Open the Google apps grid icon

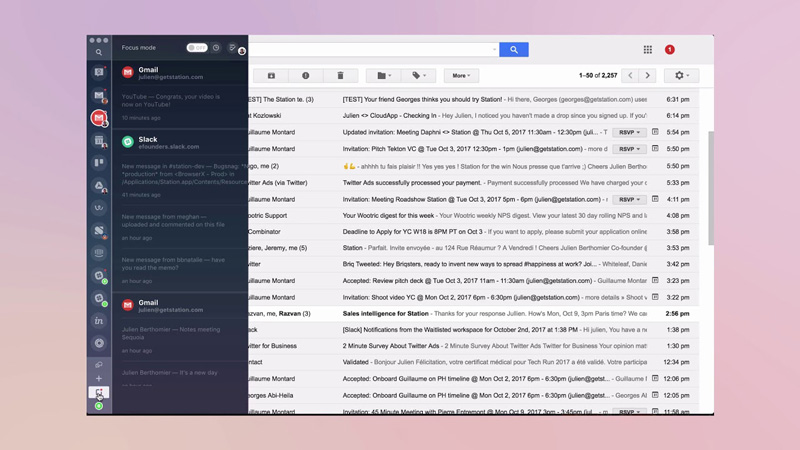coord(647,49)
